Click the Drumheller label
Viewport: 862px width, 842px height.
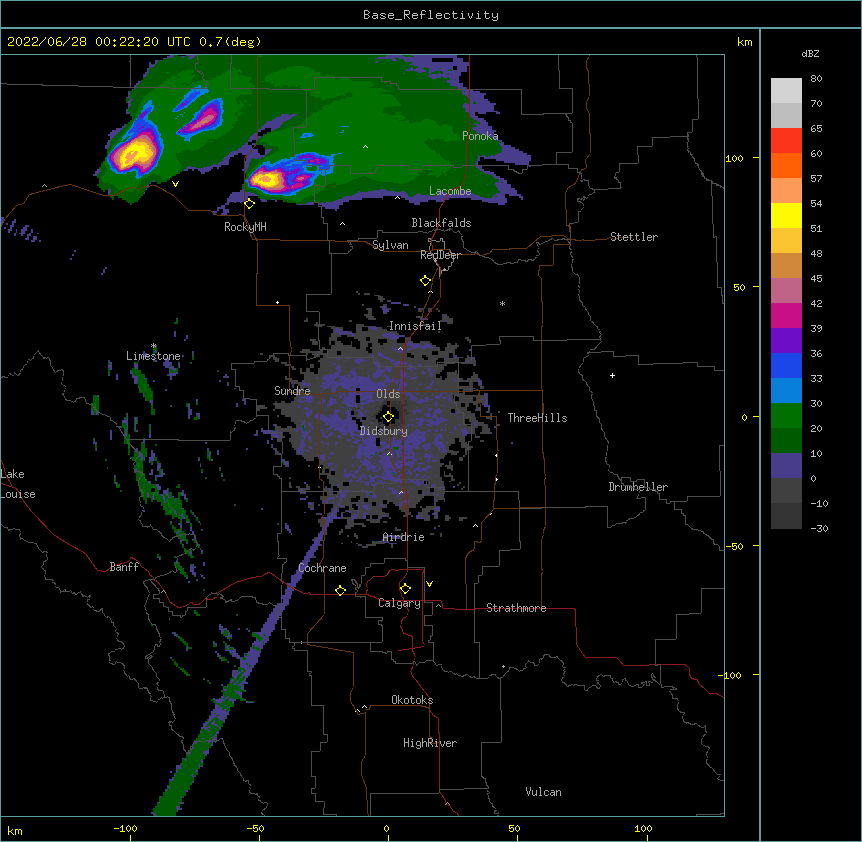(638, 487)
